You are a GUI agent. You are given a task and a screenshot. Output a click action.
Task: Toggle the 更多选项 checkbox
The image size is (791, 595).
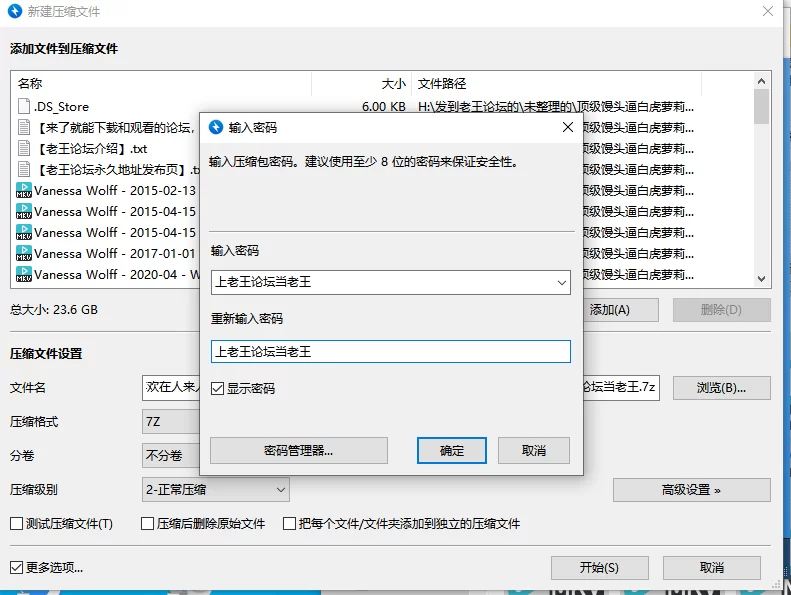[16, 568]
